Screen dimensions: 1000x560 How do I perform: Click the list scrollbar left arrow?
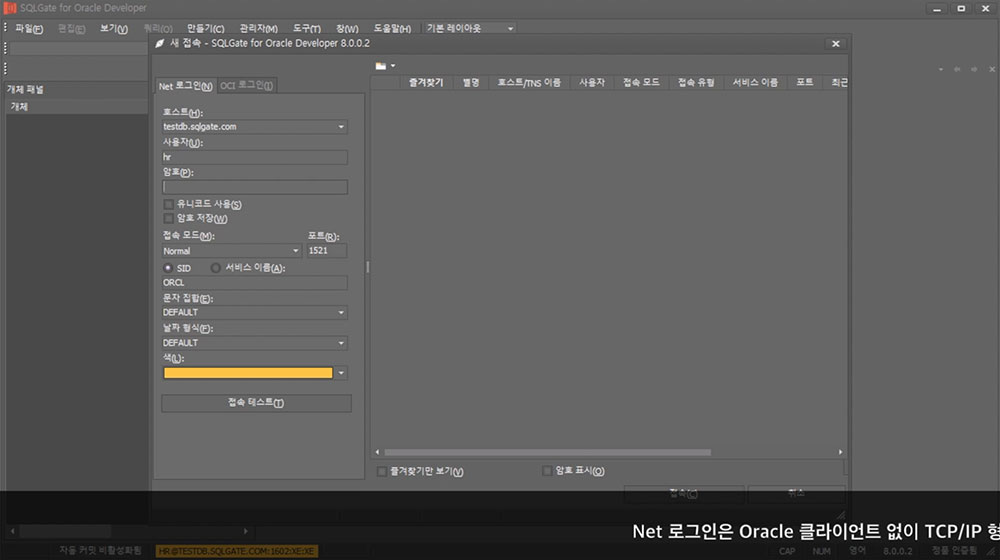pyautogui.click(x=377, y=452)
